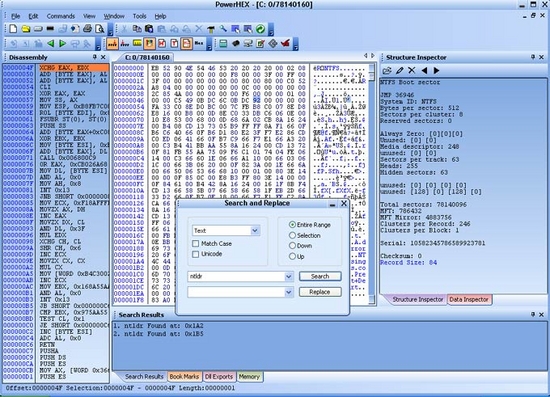
Task: Open the replace term dropdown arrow
Action: (x=288, y=292)
